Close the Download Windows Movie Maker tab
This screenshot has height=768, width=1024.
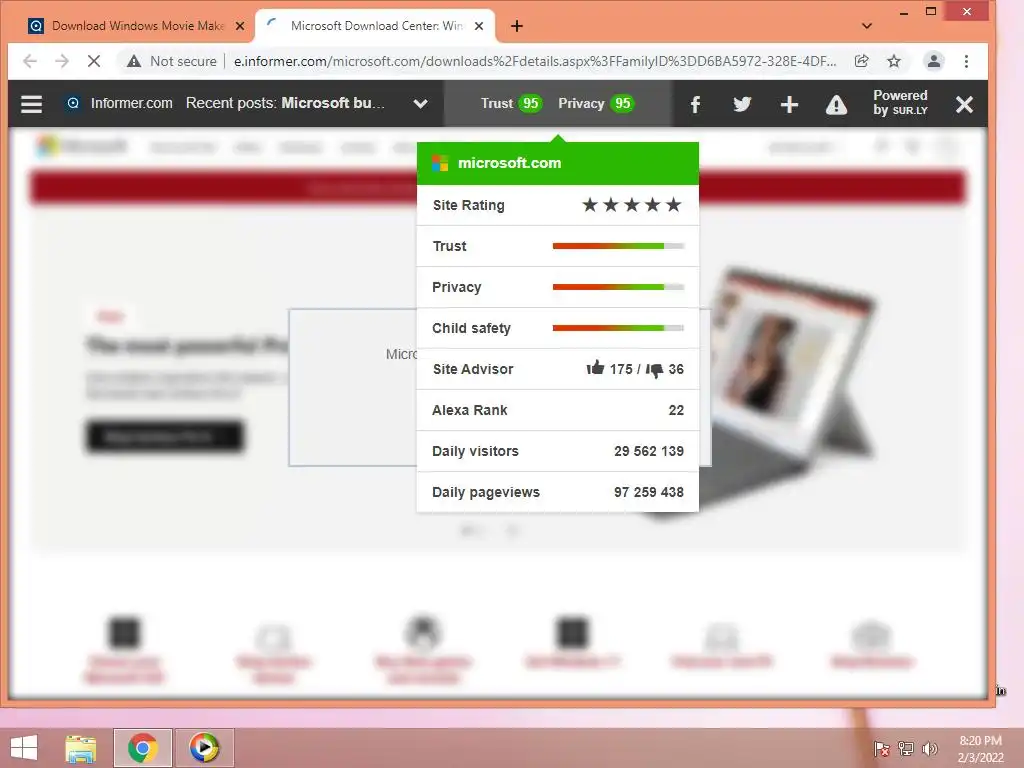[240, 26]
